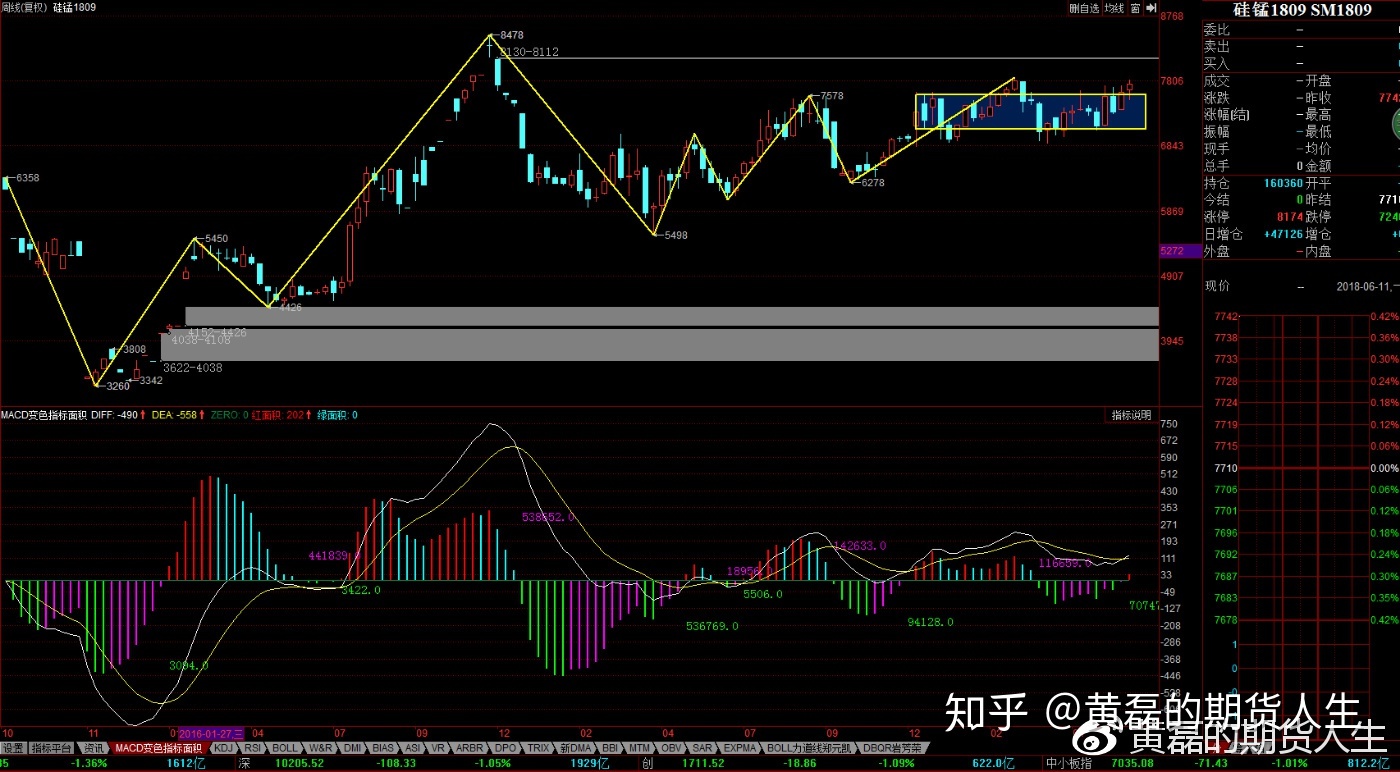The width and height of the screenshot is (1400, 772).
Task: Click the 538552.0 MACD area label
Action: point(549,517)
